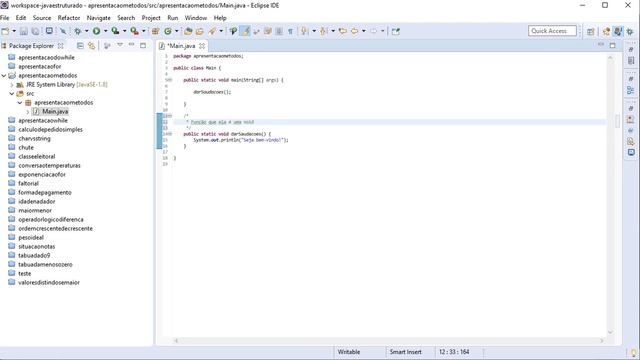Click inside the Quick Access field
Image resolution: width=640 pixels, height=360 pixels.
click(x=552, y=31)
